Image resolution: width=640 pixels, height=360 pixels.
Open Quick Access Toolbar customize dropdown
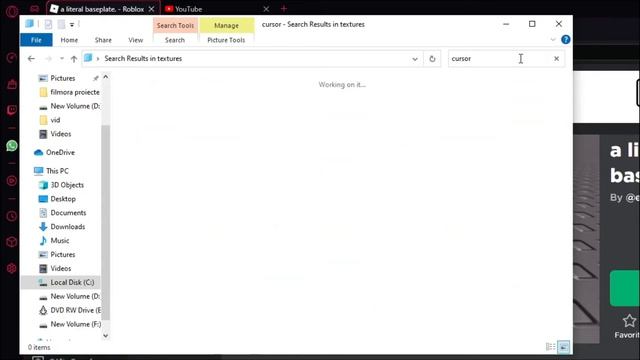[72, 25]
